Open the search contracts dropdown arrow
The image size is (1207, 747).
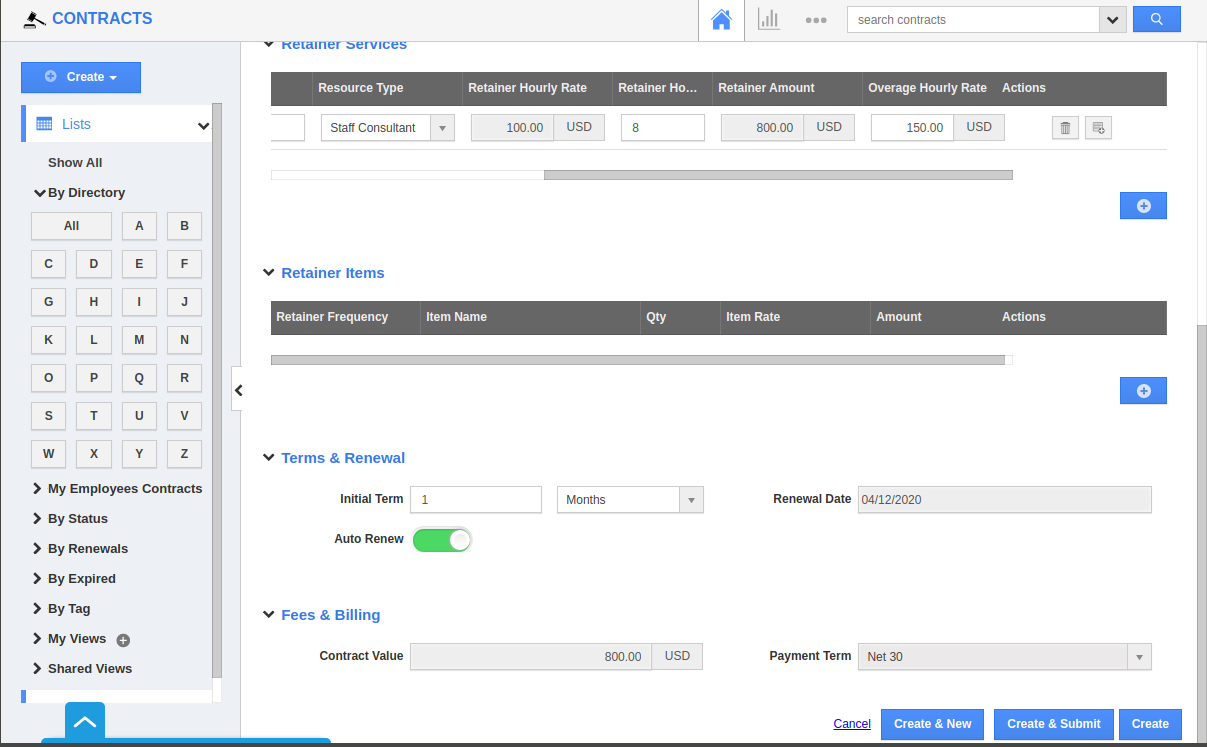coord(1113,20)
